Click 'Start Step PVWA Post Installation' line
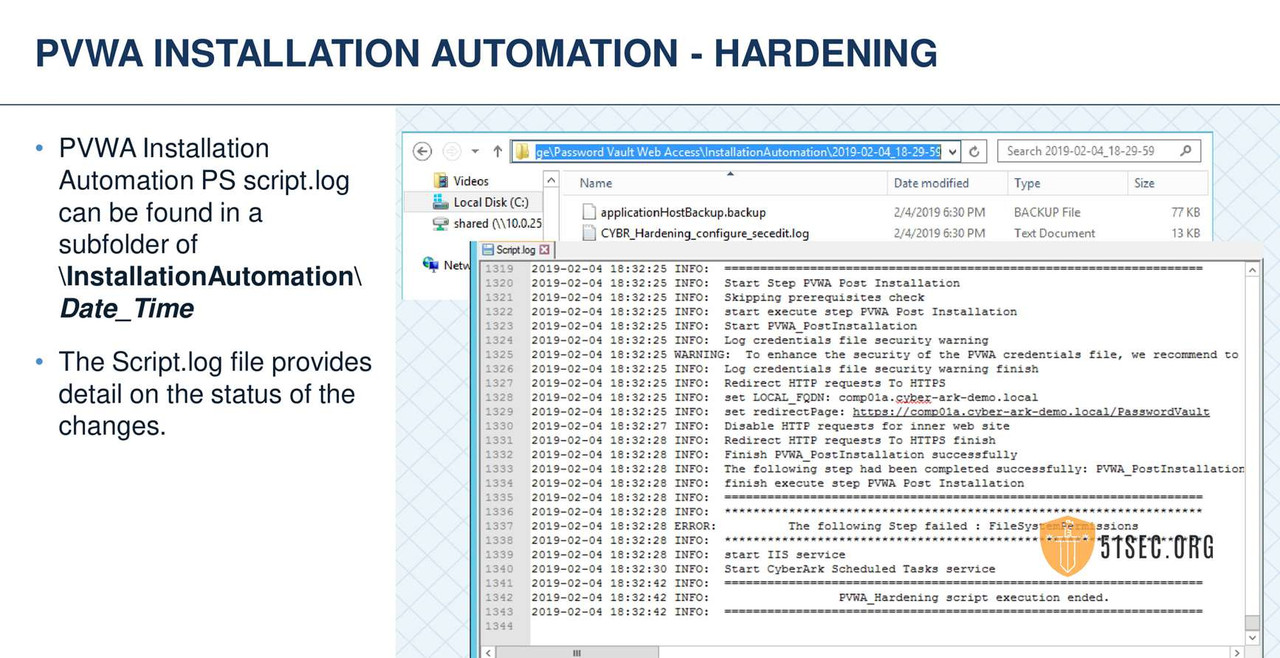 842,283
